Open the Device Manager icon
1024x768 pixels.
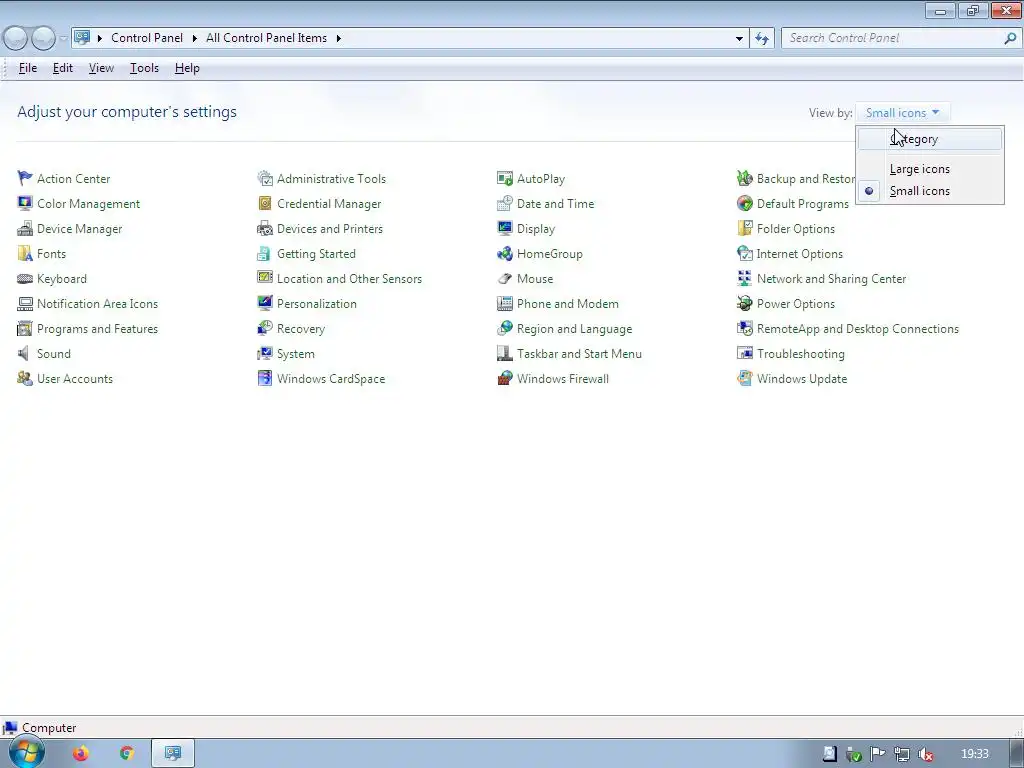click(25, 229)
